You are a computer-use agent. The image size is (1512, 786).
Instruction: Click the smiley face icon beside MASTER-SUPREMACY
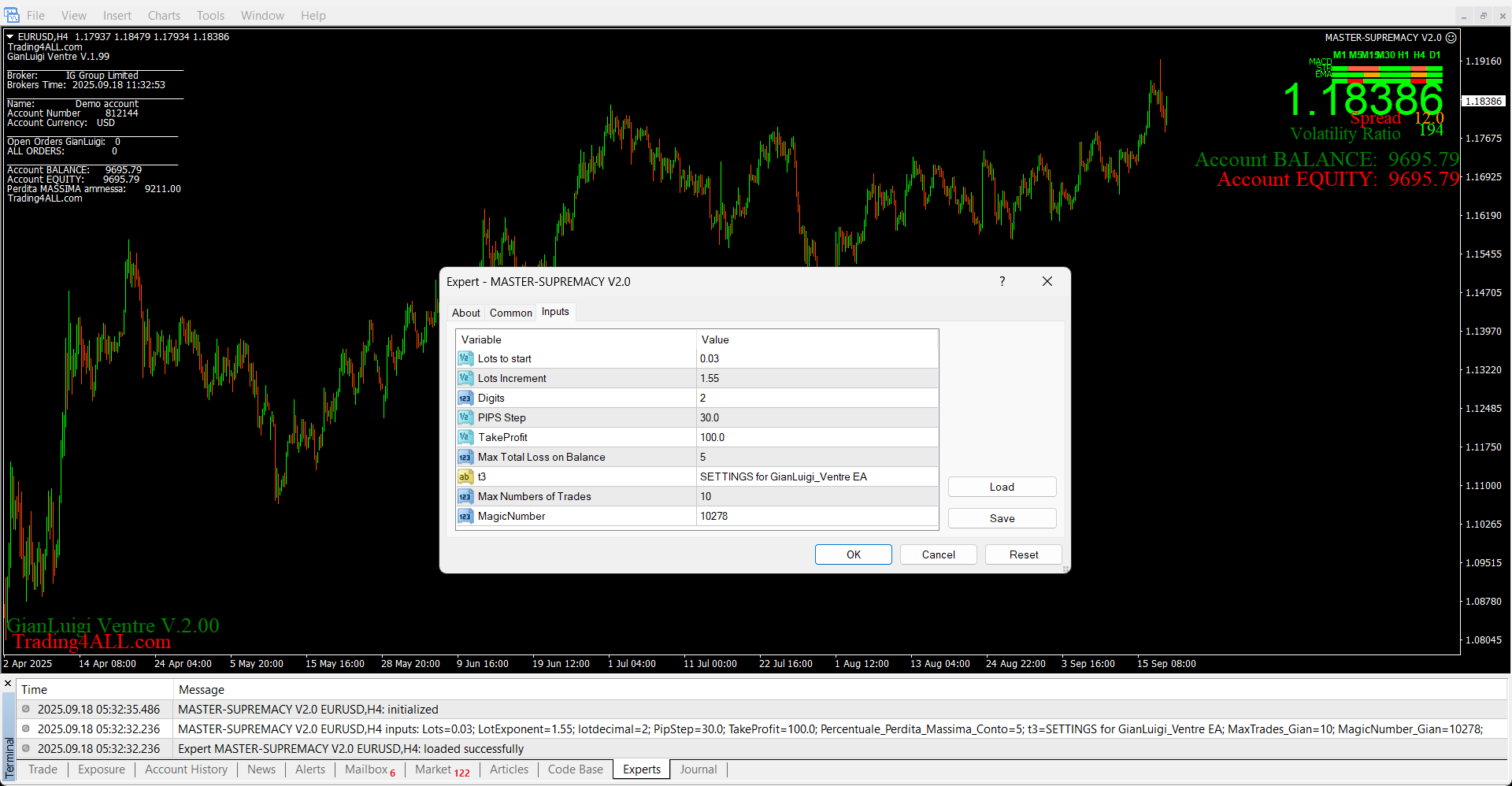click(1451, 38)
